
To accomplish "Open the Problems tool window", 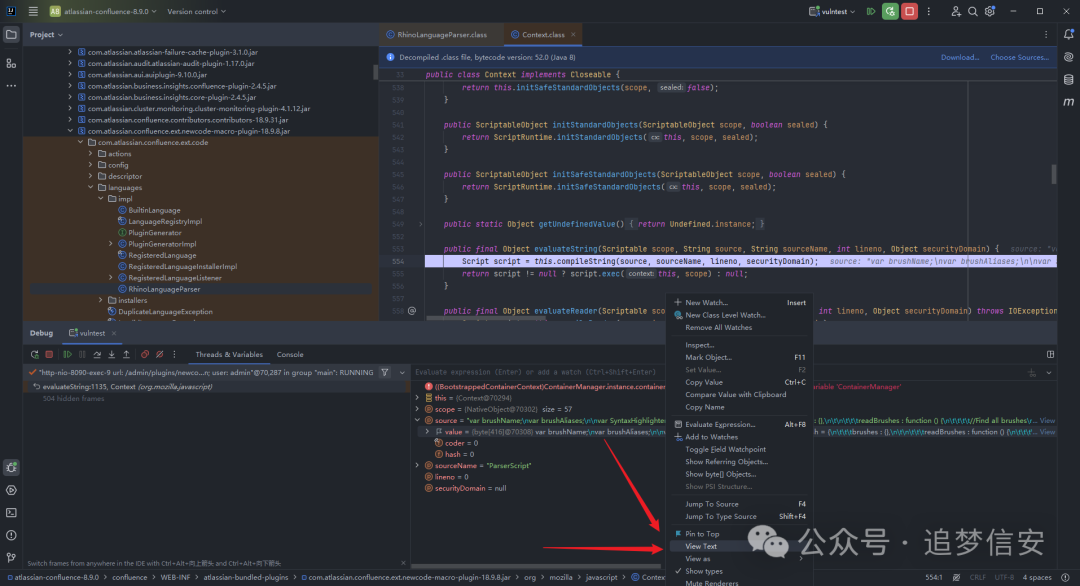I will click(x=11, y=535).
